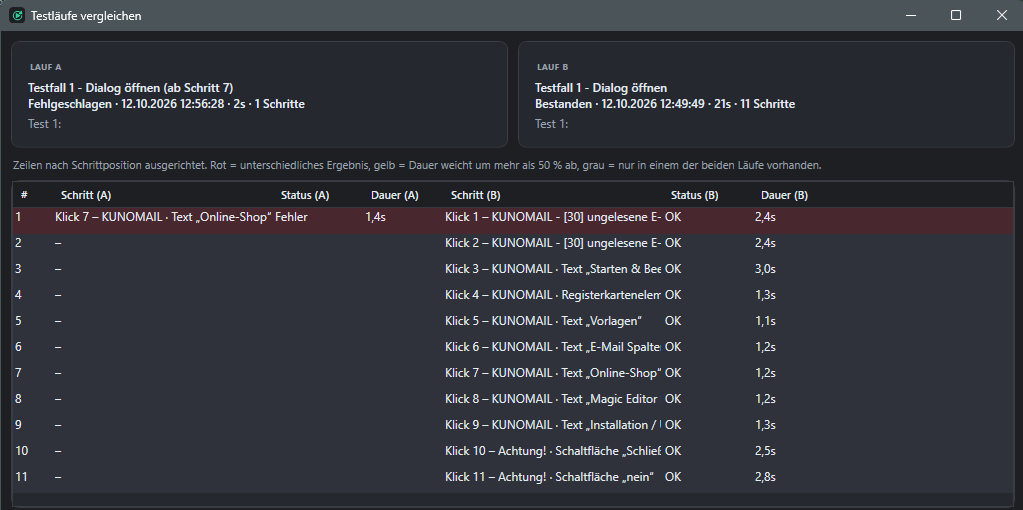Select step B 'Klick 7 – KUNOMAIL Online-Shop'
Screen dimensions: 1023x510
point(553,373)
